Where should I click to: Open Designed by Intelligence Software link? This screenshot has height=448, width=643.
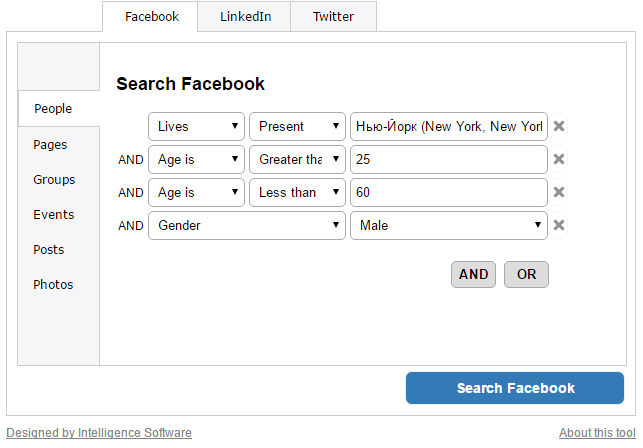tap(99, 433)
